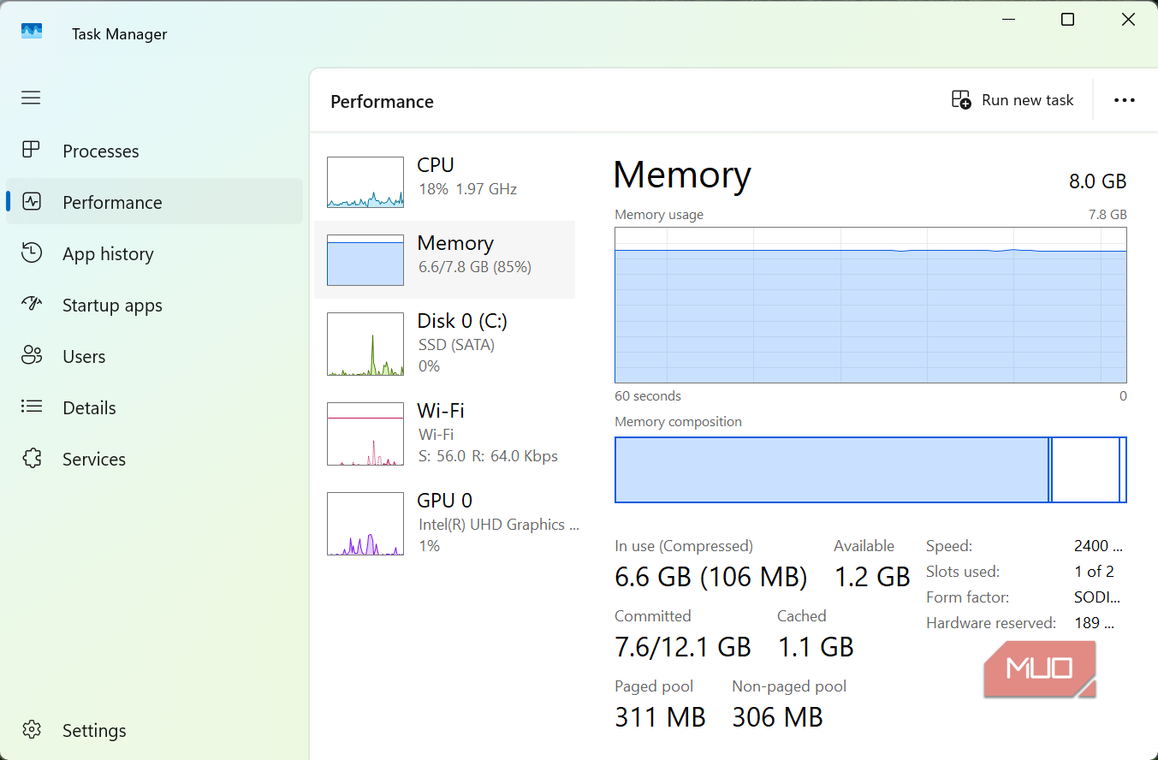Open Settings label in sidebar
Screen dimensions: 1158x760
(x=94, y=730)
